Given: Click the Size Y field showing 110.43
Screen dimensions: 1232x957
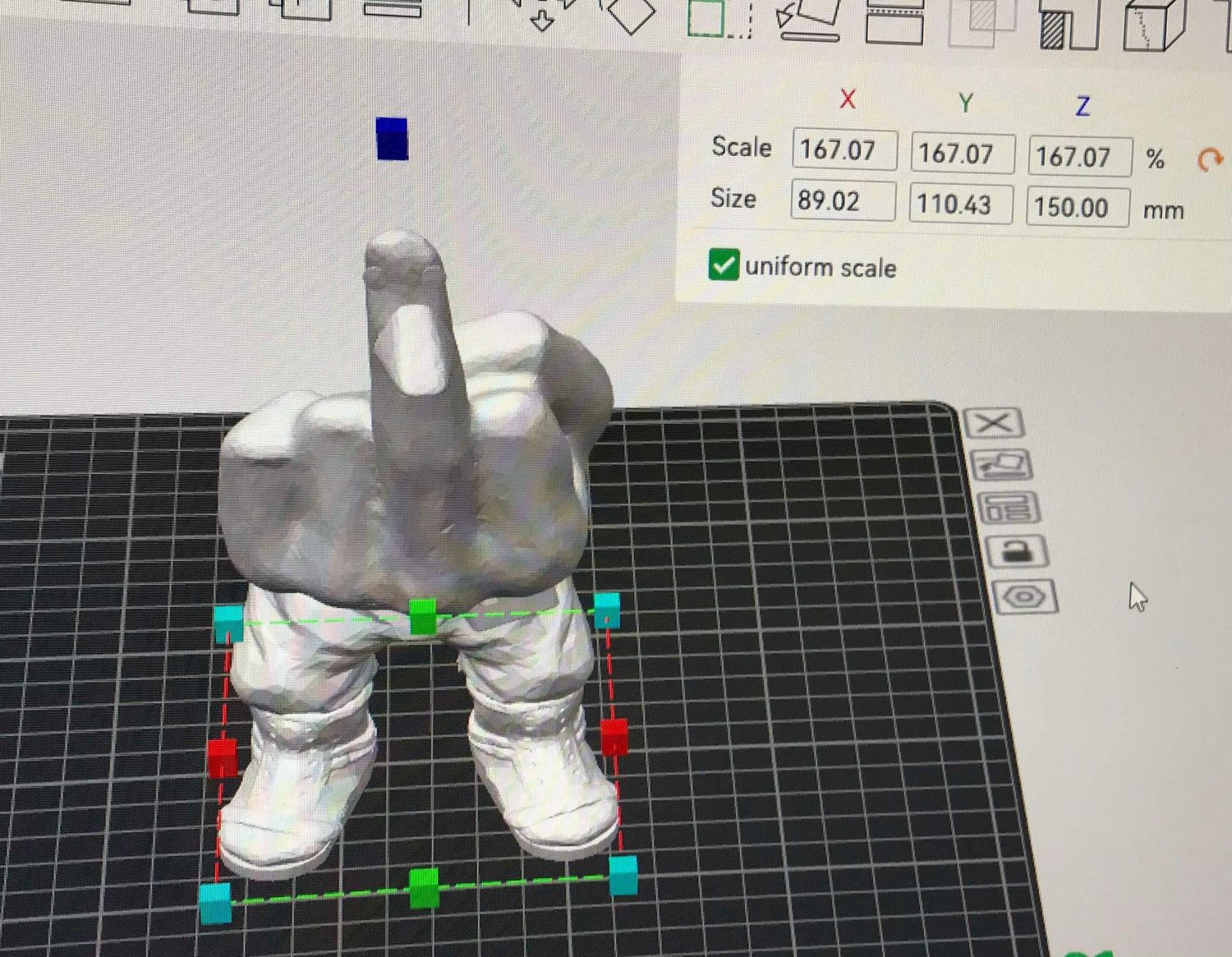Looking at the screenshot, I should [961, 204].
